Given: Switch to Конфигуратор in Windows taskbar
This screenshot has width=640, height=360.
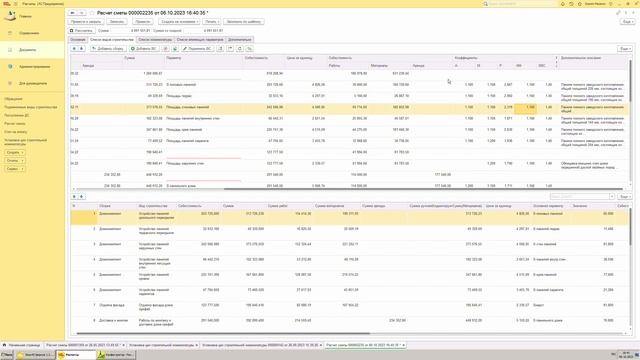Looking at the screenshot, I should [115, 355].
